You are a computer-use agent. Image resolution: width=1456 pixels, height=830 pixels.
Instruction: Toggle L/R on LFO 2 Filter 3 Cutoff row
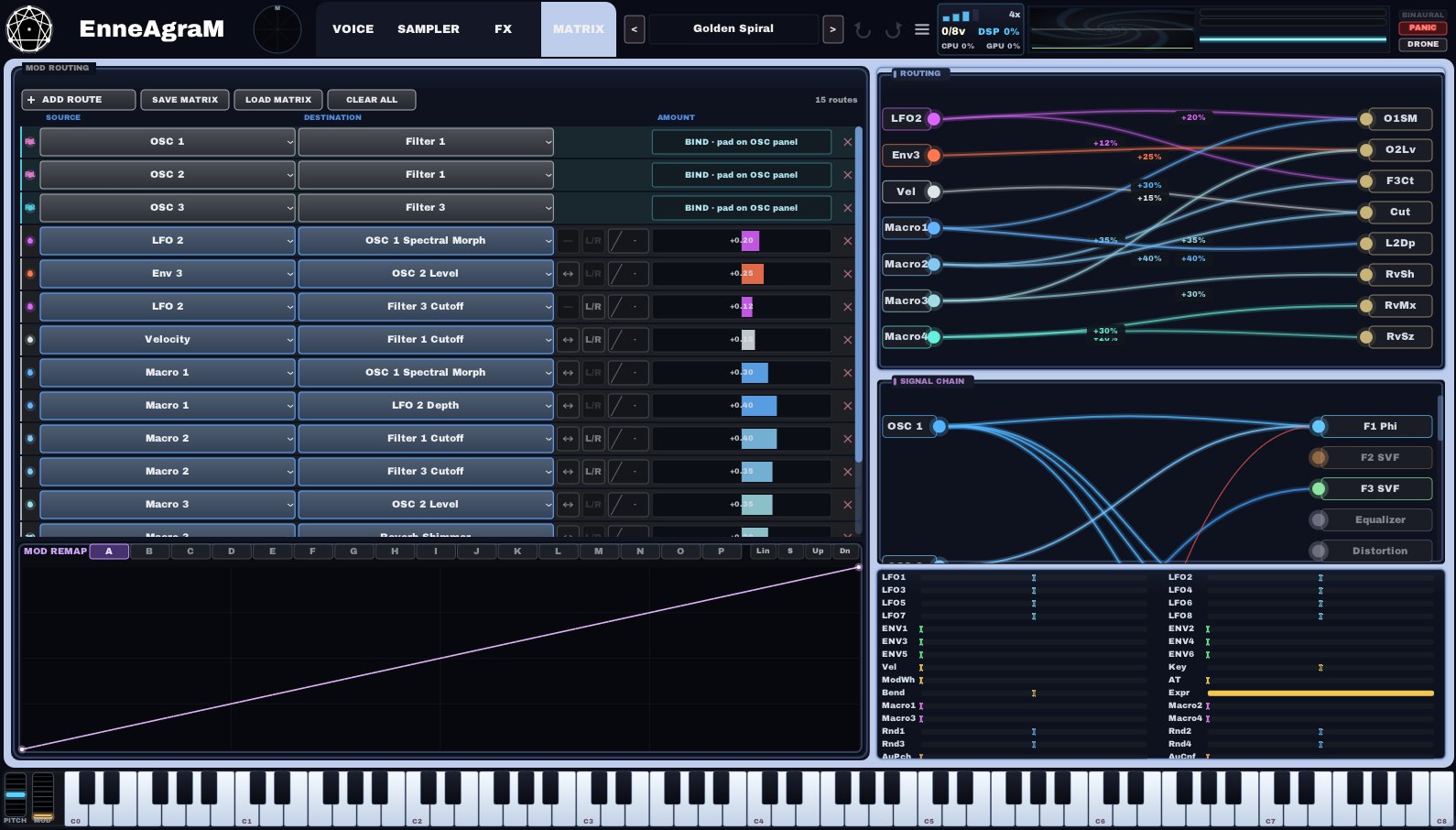pos(593,307)
